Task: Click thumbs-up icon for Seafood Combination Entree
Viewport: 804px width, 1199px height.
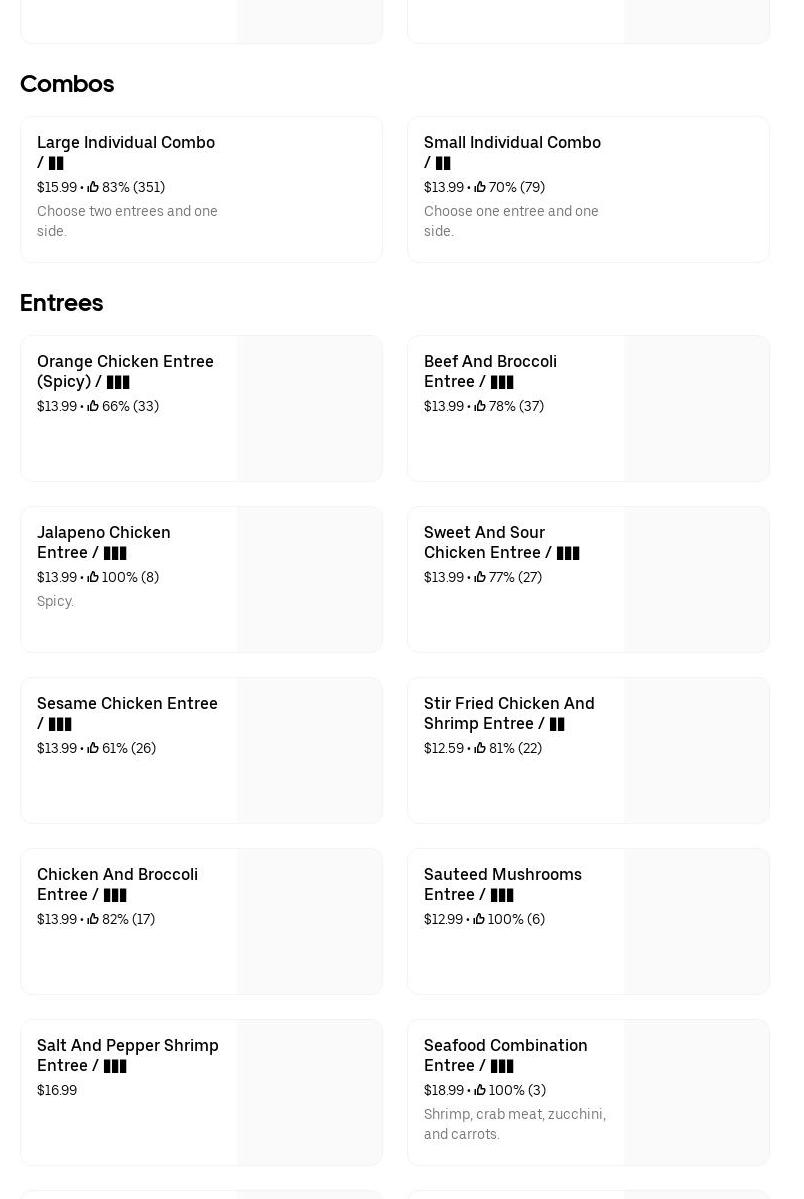Action: pos(480,1090)
